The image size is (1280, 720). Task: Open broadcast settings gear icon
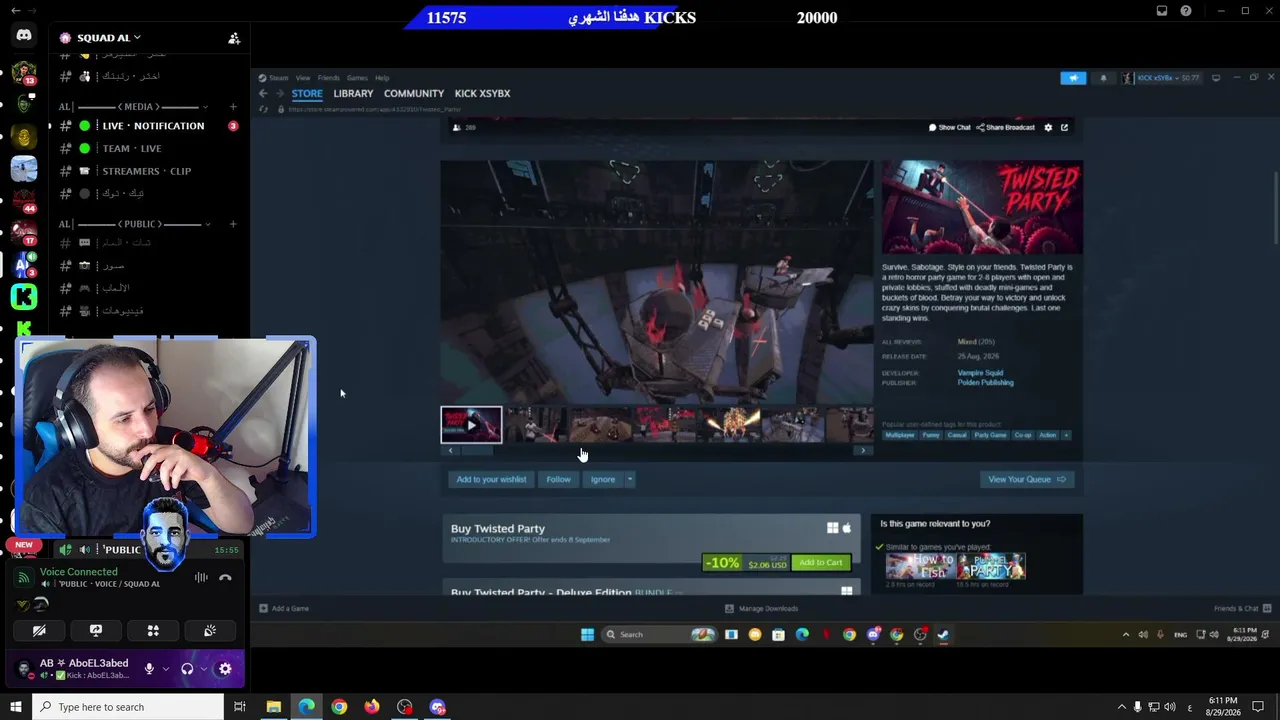pyautogui.click(x=1048, y=128)
